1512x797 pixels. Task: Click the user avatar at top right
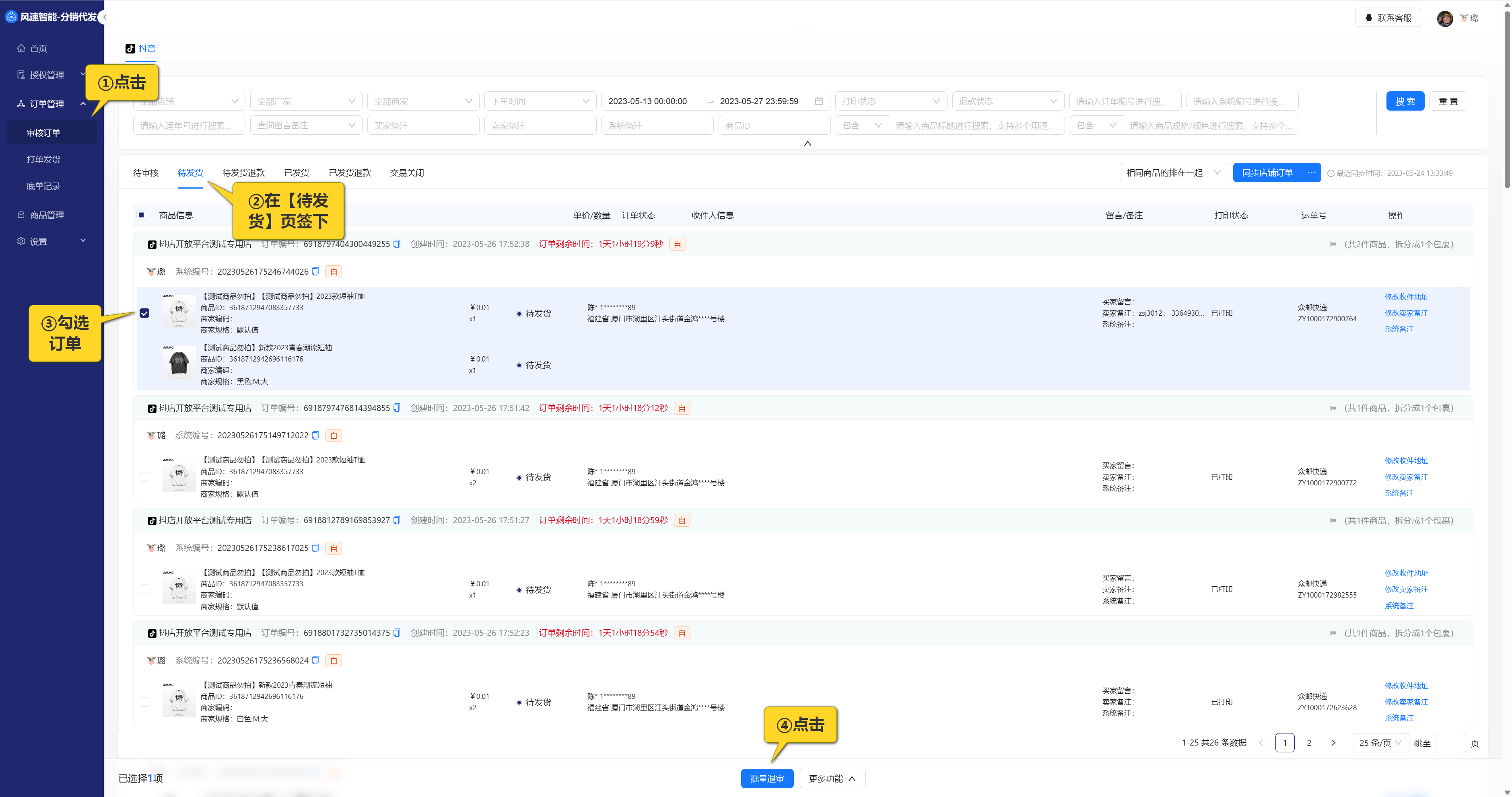(1444, 18)
